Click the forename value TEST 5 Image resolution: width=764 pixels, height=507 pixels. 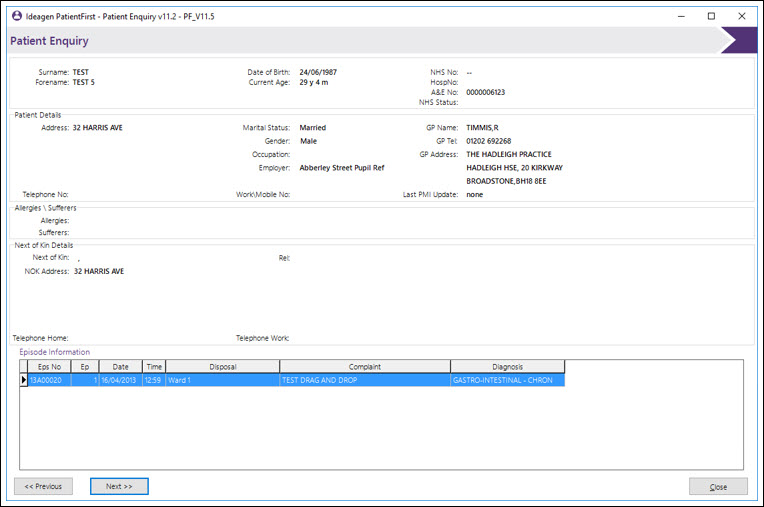[x=83, y=82]
